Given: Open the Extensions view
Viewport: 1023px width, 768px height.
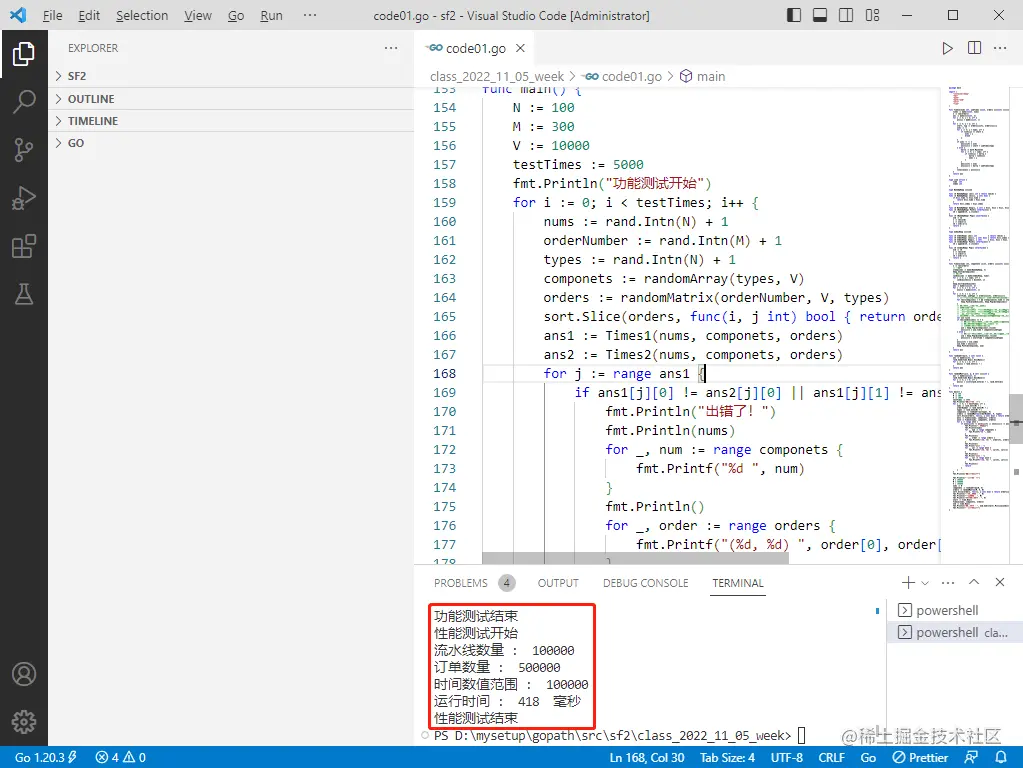Looking at the screenshot, I should (x=23, y=247).
